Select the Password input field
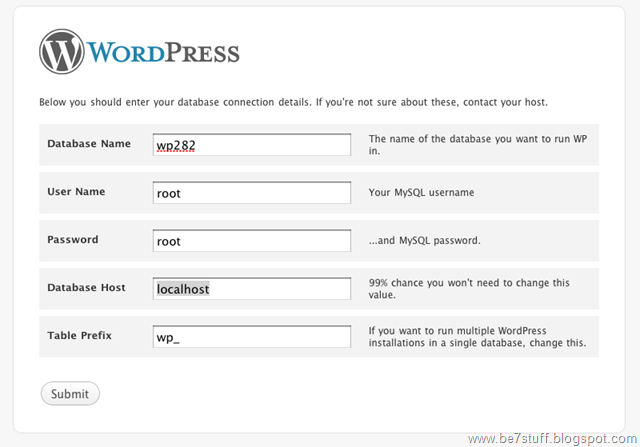 click(x=252, y=240)
